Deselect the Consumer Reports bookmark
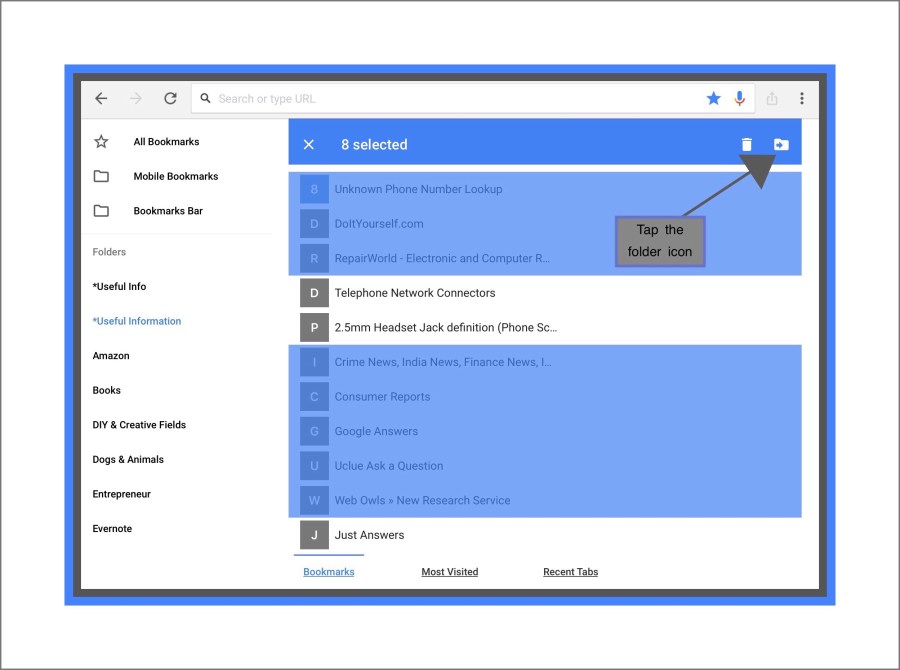 (x=382, y=397)
